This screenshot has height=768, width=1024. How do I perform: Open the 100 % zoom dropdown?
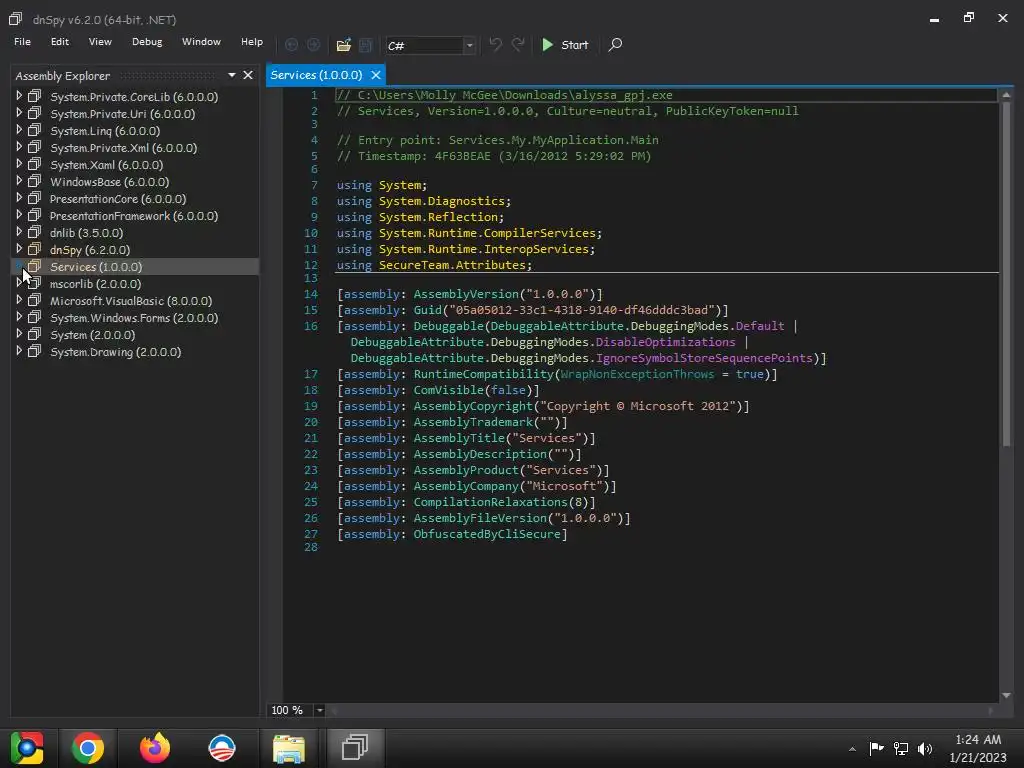pos(319,710)
